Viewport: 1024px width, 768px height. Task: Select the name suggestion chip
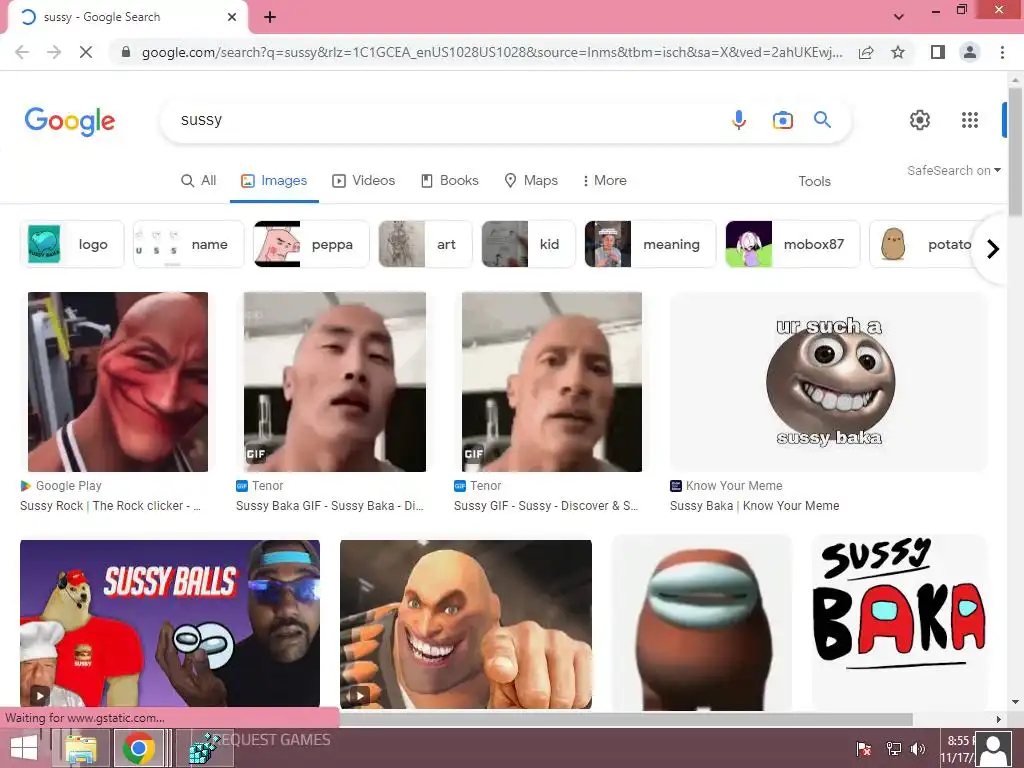pos(188,244)
